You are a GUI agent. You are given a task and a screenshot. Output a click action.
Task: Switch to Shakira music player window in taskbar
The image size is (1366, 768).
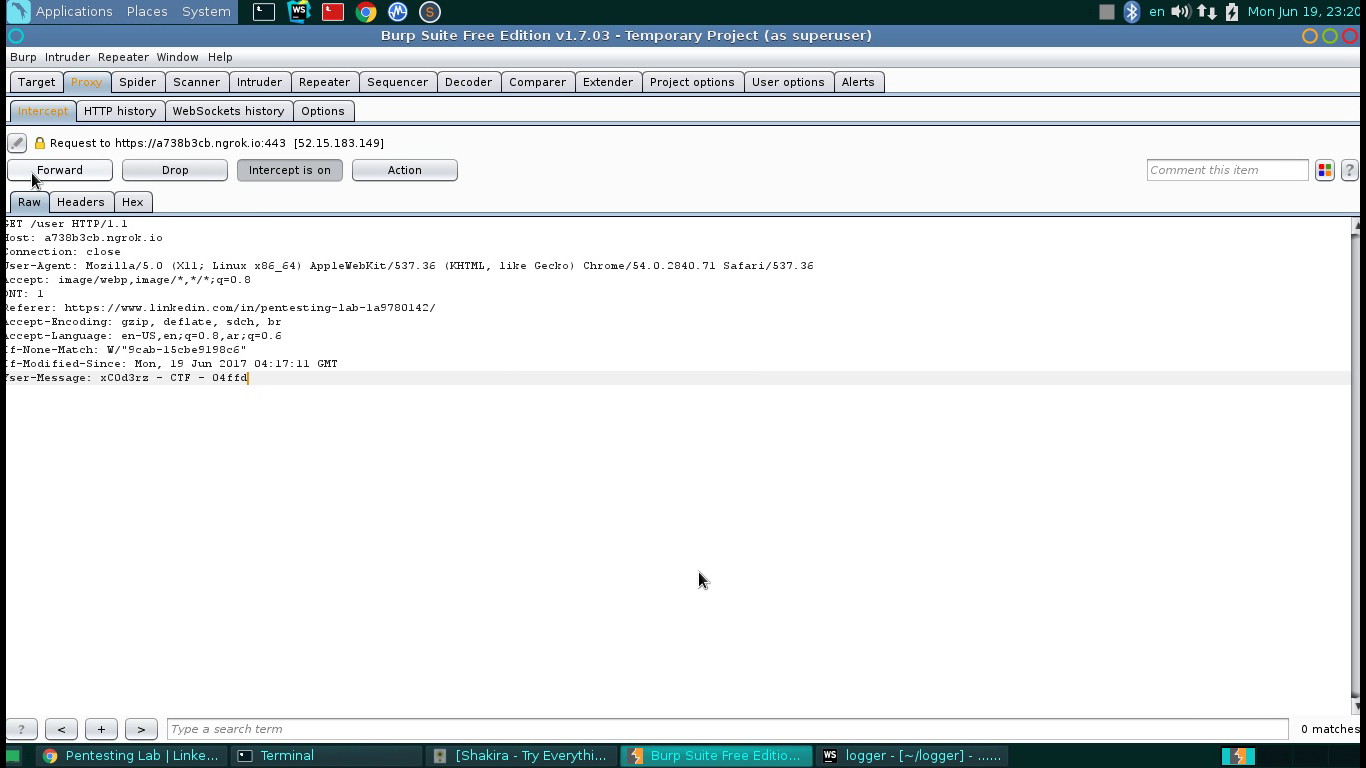(520, 756)
